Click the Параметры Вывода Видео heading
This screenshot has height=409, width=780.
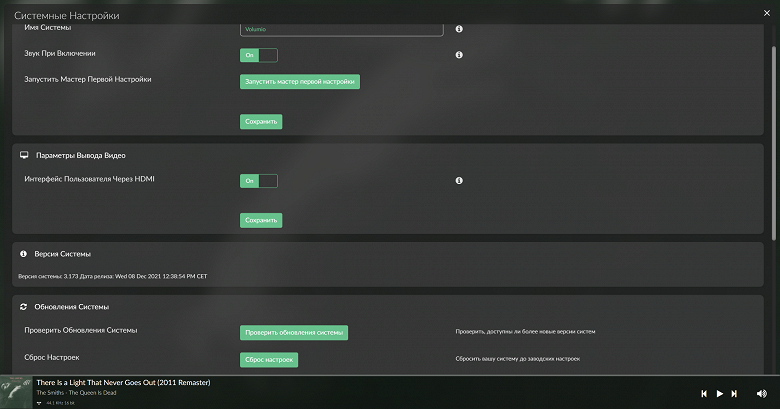(x=81, y=155)
